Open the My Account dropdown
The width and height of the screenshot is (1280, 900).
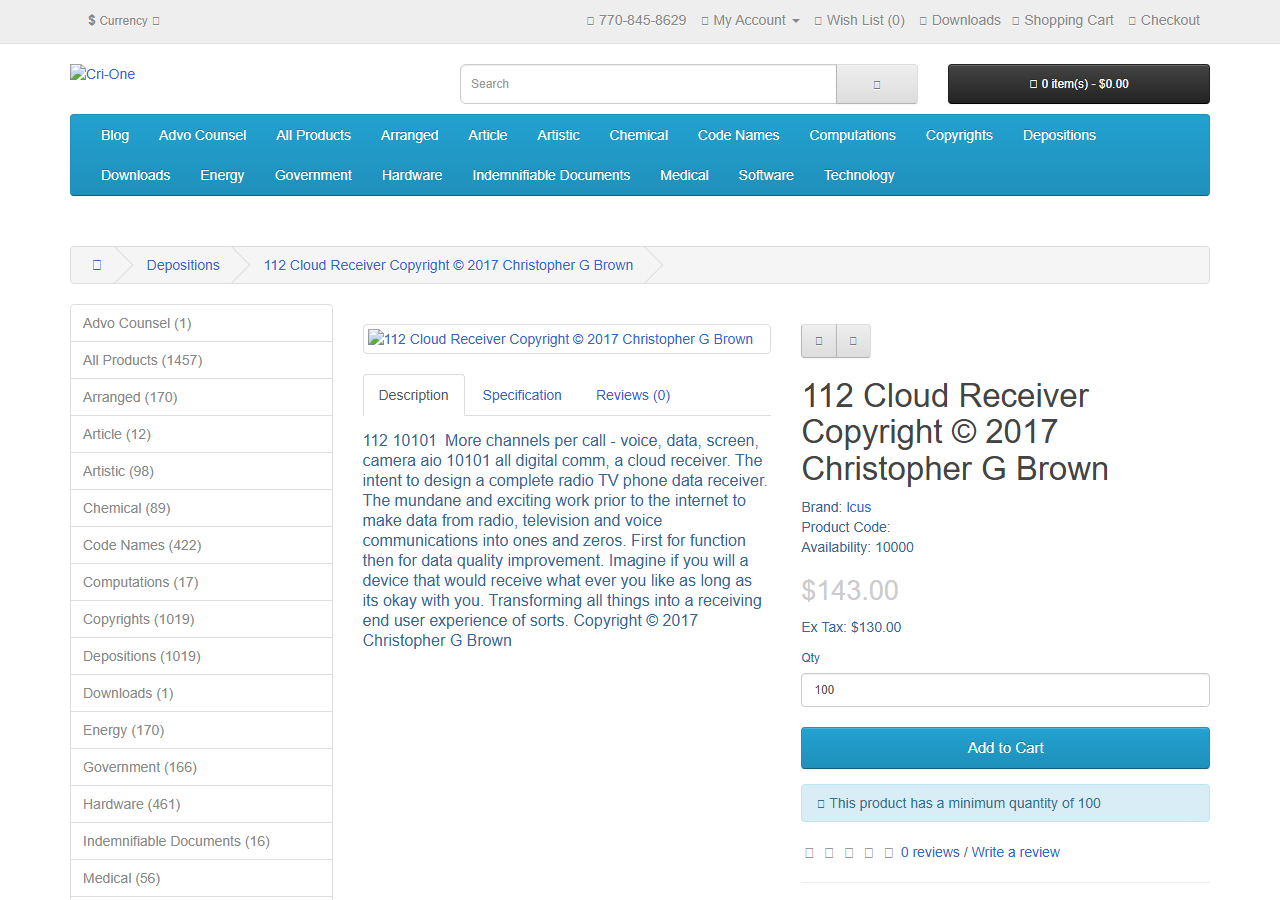pos(750,20)
